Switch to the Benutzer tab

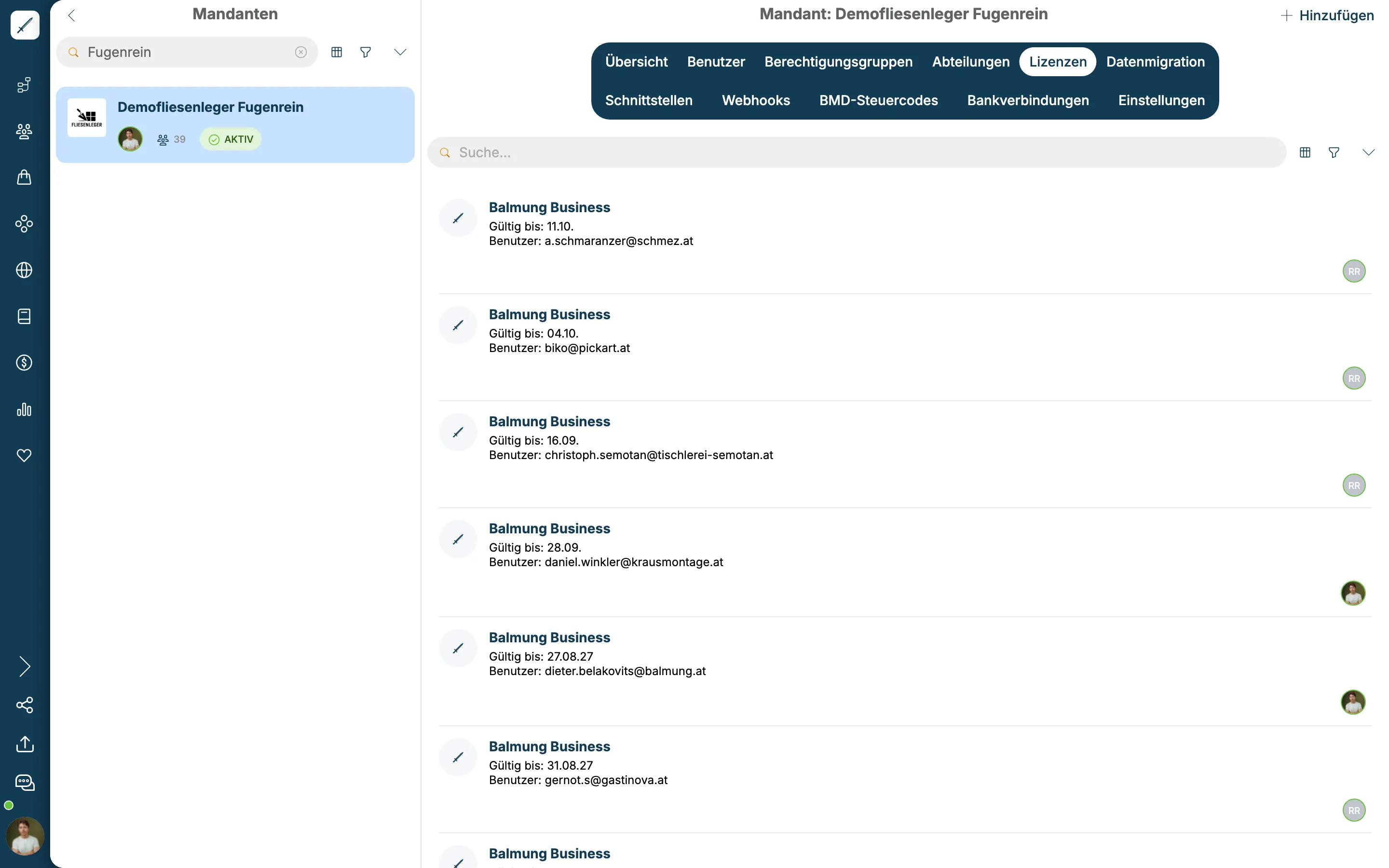coord(716,61)
